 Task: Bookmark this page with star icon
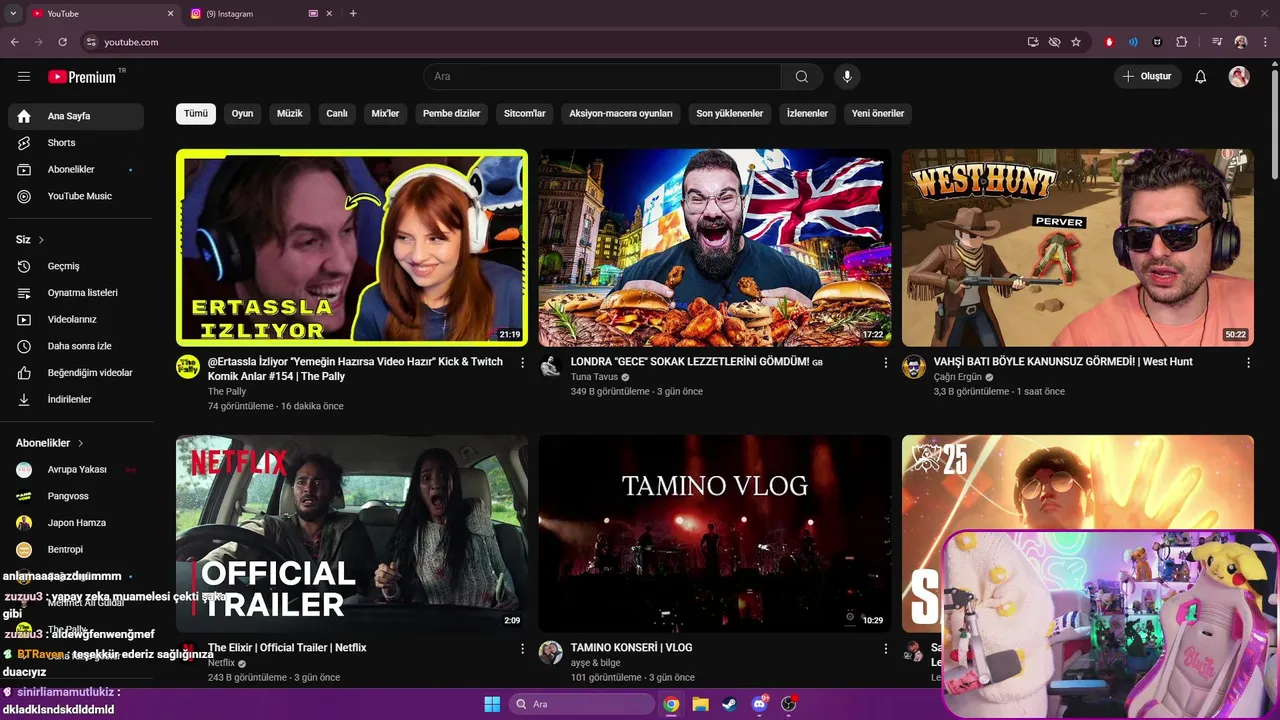[x=1076, y=42]
